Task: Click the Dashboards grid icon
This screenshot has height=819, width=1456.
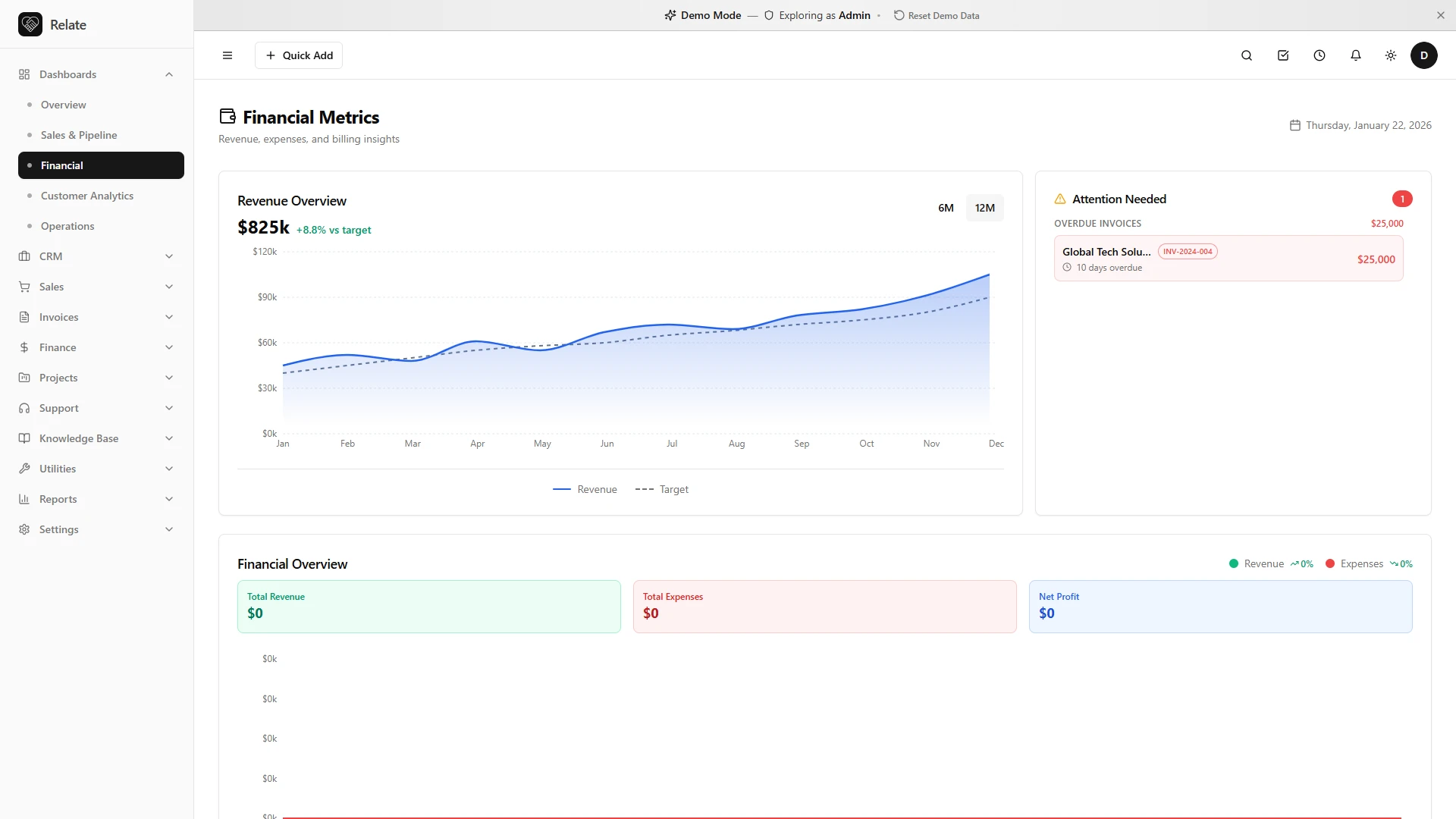Action: point(24,74)
